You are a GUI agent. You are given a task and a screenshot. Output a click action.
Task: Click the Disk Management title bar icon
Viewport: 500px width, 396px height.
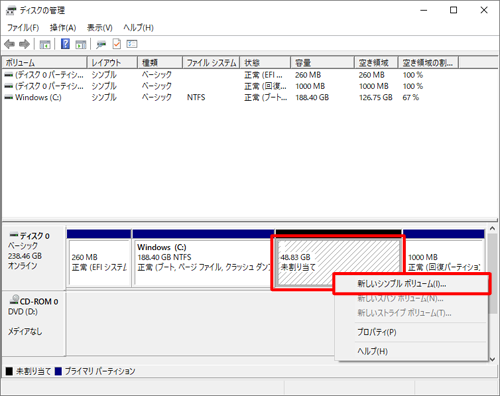11,11
